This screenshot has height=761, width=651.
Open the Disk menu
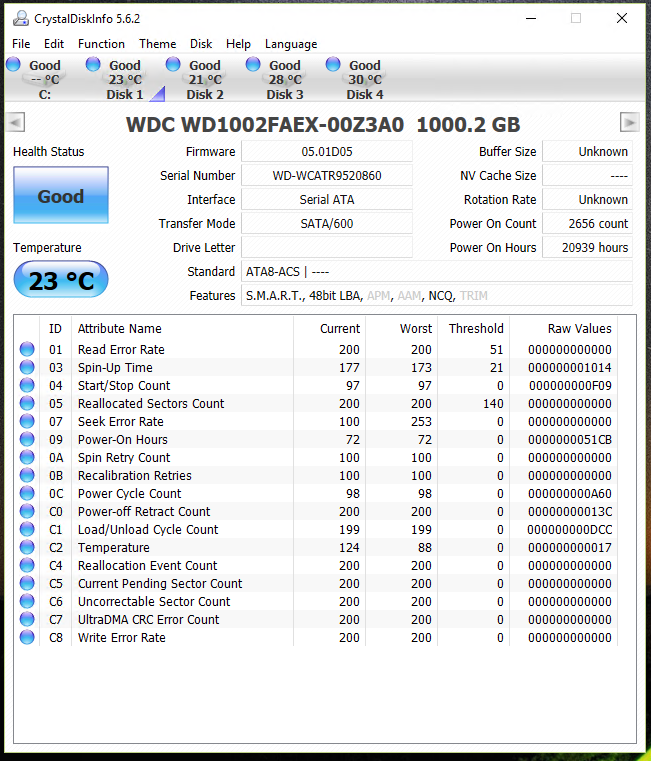201,44
